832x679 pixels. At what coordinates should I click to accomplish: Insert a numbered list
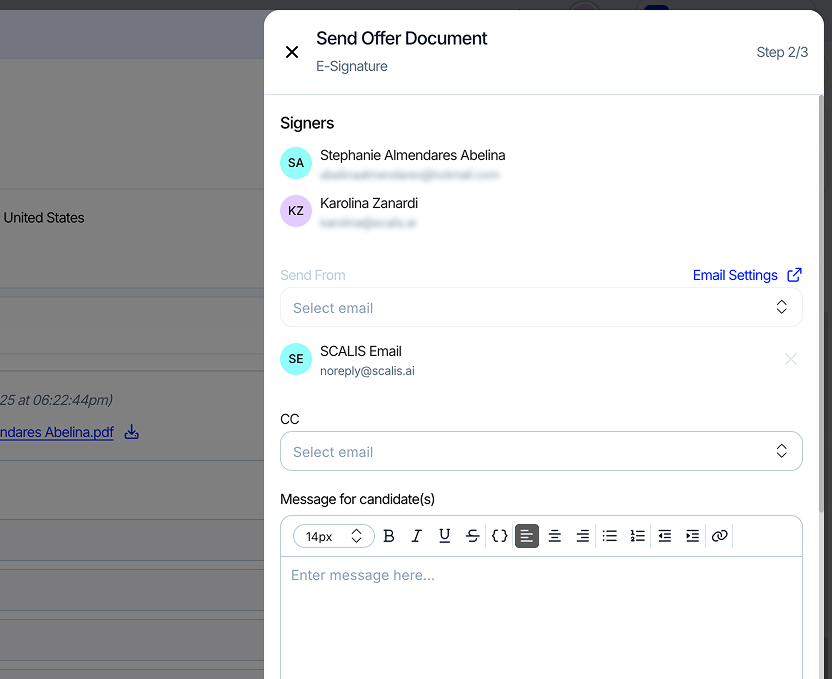[x=638, y=536]
